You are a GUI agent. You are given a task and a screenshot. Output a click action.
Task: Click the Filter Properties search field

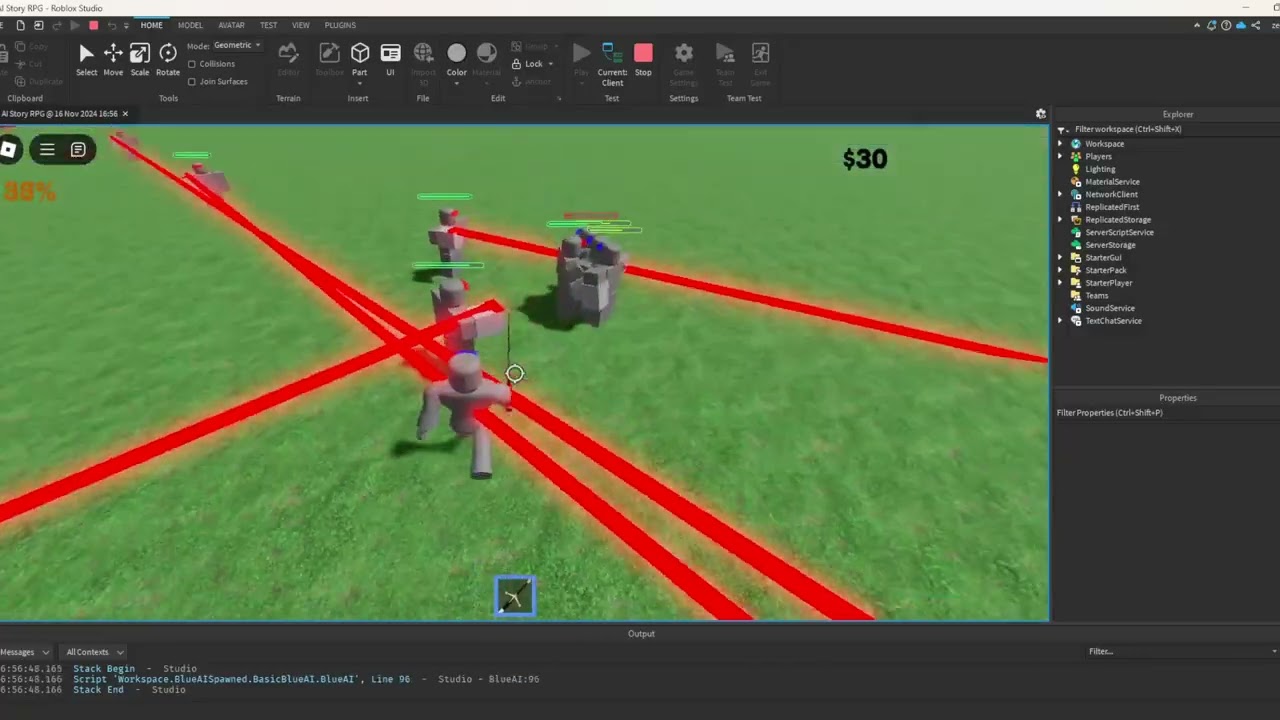coord(1167,412)
